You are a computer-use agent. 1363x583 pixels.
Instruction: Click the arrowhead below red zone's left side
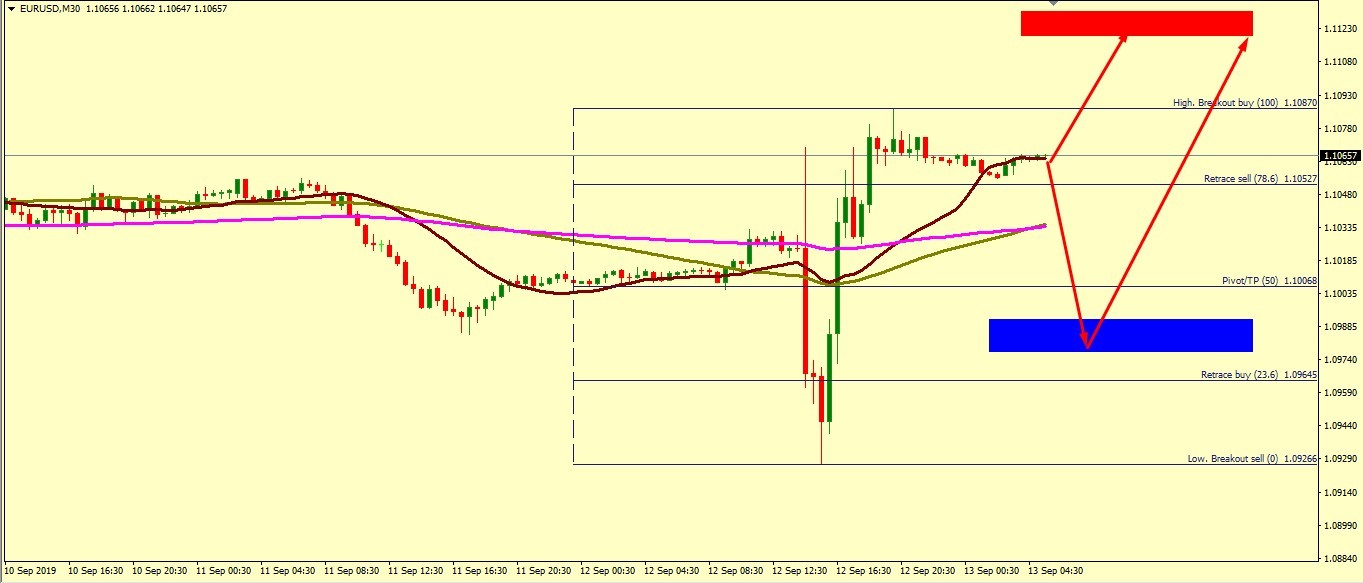pyautogui.click(x=1123, y=39)
